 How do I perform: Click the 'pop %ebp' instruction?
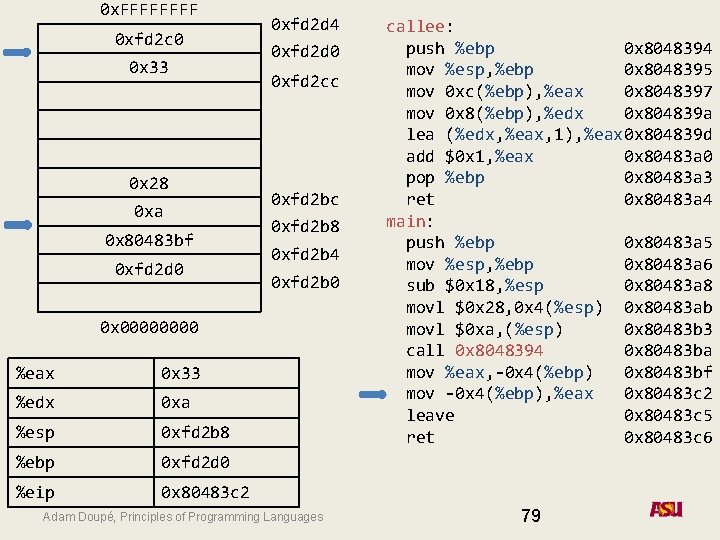click(x=445, y=178)
